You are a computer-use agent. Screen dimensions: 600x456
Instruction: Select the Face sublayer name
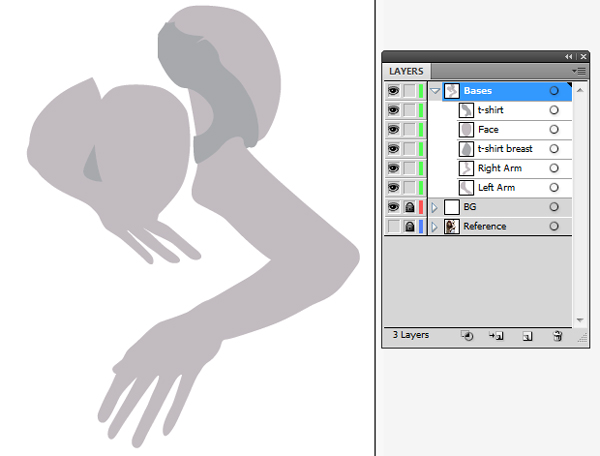[488, 130]
